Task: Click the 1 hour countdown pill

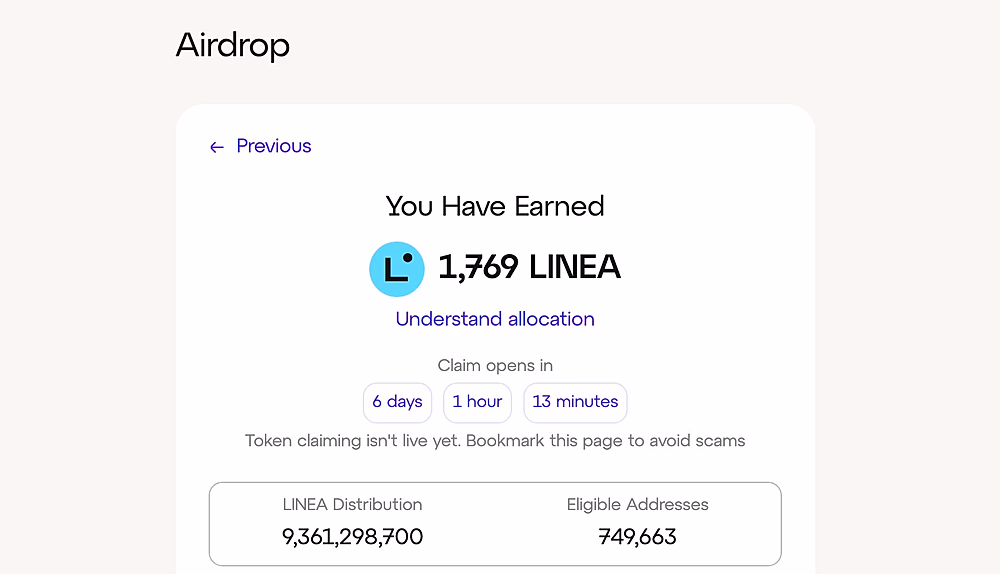Action: pyautogui.click(x=478, y=402)
